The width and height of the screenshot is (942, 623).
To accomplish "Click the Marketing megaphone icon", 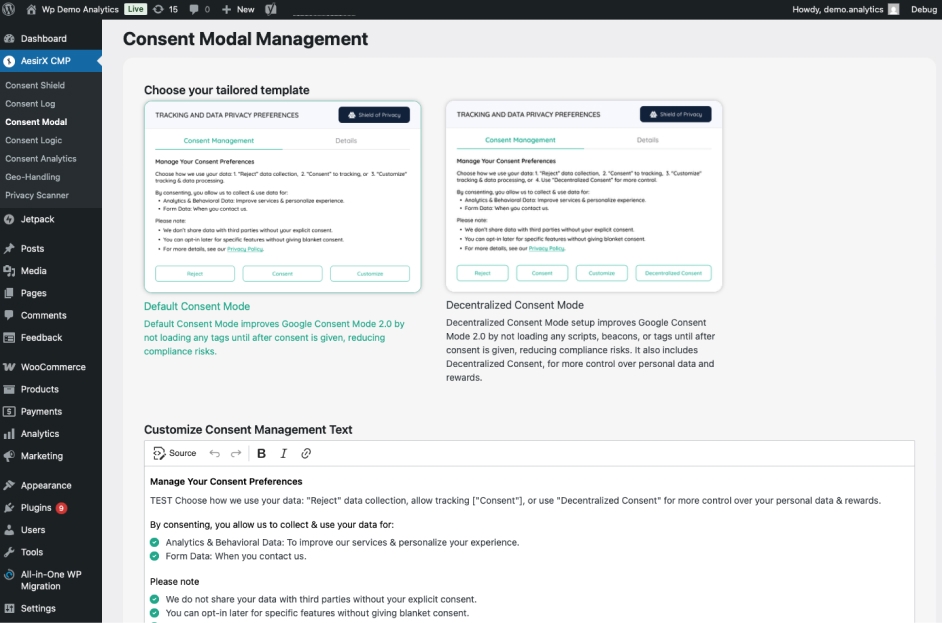I will [x=9, y=456].
